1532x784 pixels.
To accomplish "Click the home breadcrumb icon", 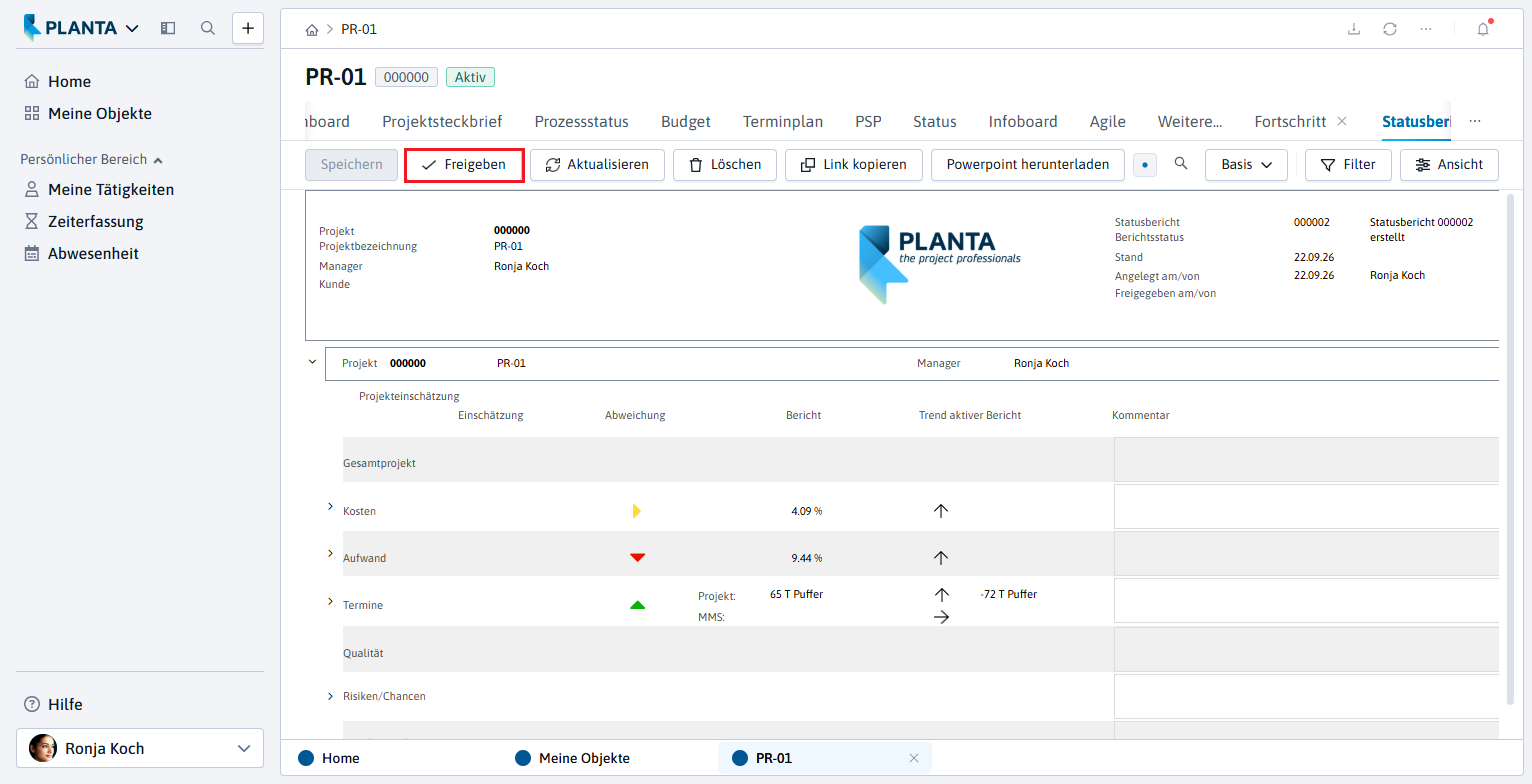I will point(312,30).
